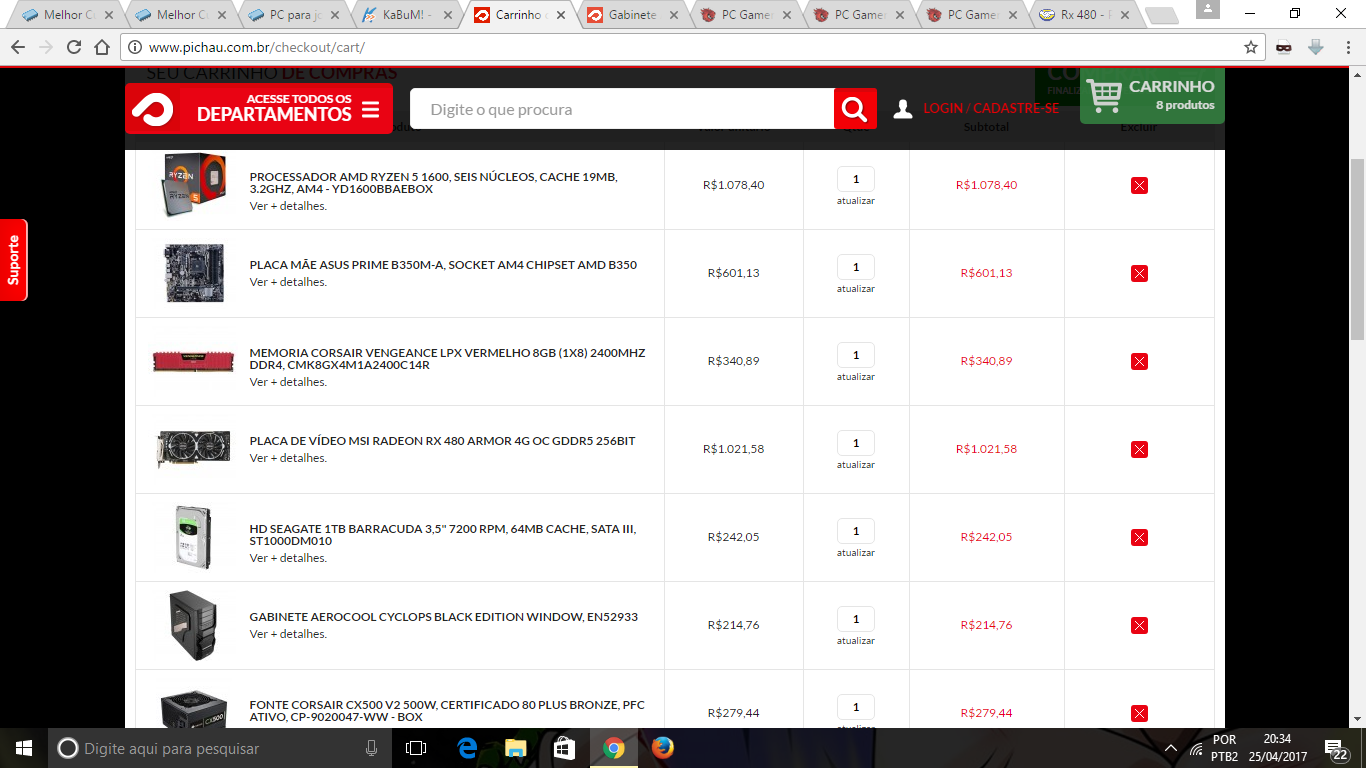Remove the Corsair CX500 power supply item
This screenshot has width=1366, height=768.
pos(1139,713)
